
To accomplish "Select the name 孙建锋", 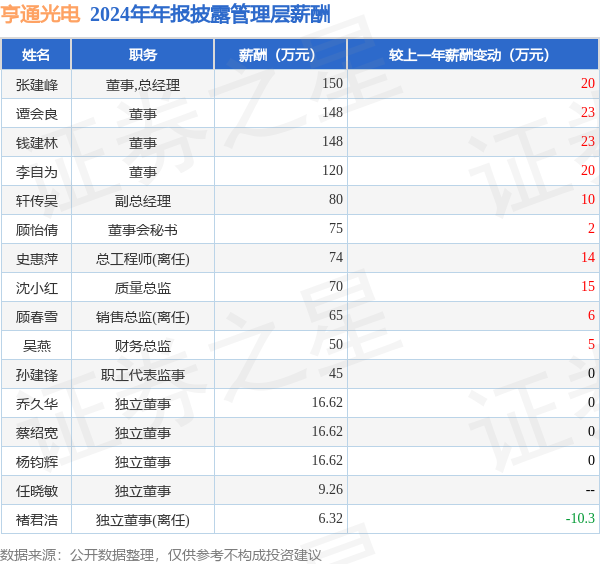I will coord(37,375).
